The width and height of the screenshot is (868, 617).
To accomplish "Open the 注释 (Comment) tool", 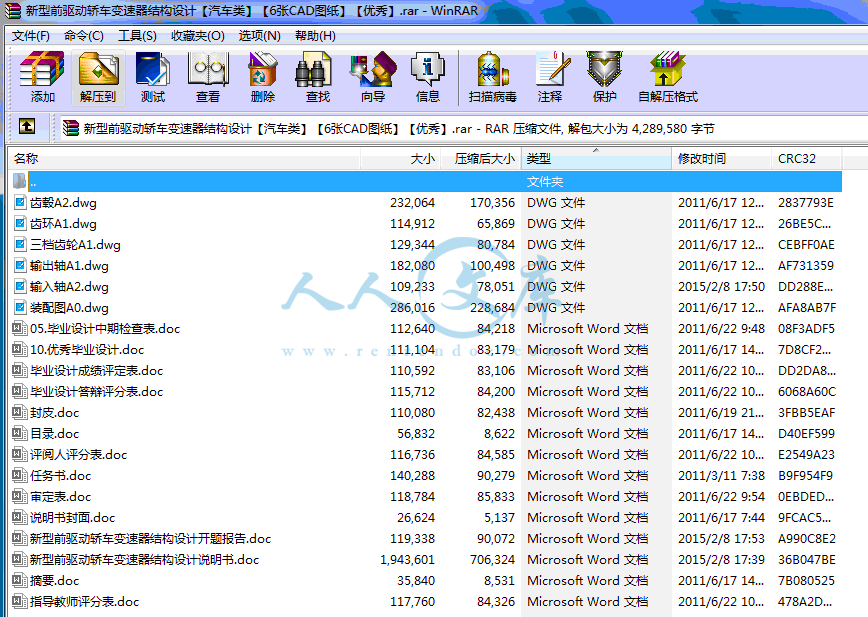I will (x=550, y=77).
